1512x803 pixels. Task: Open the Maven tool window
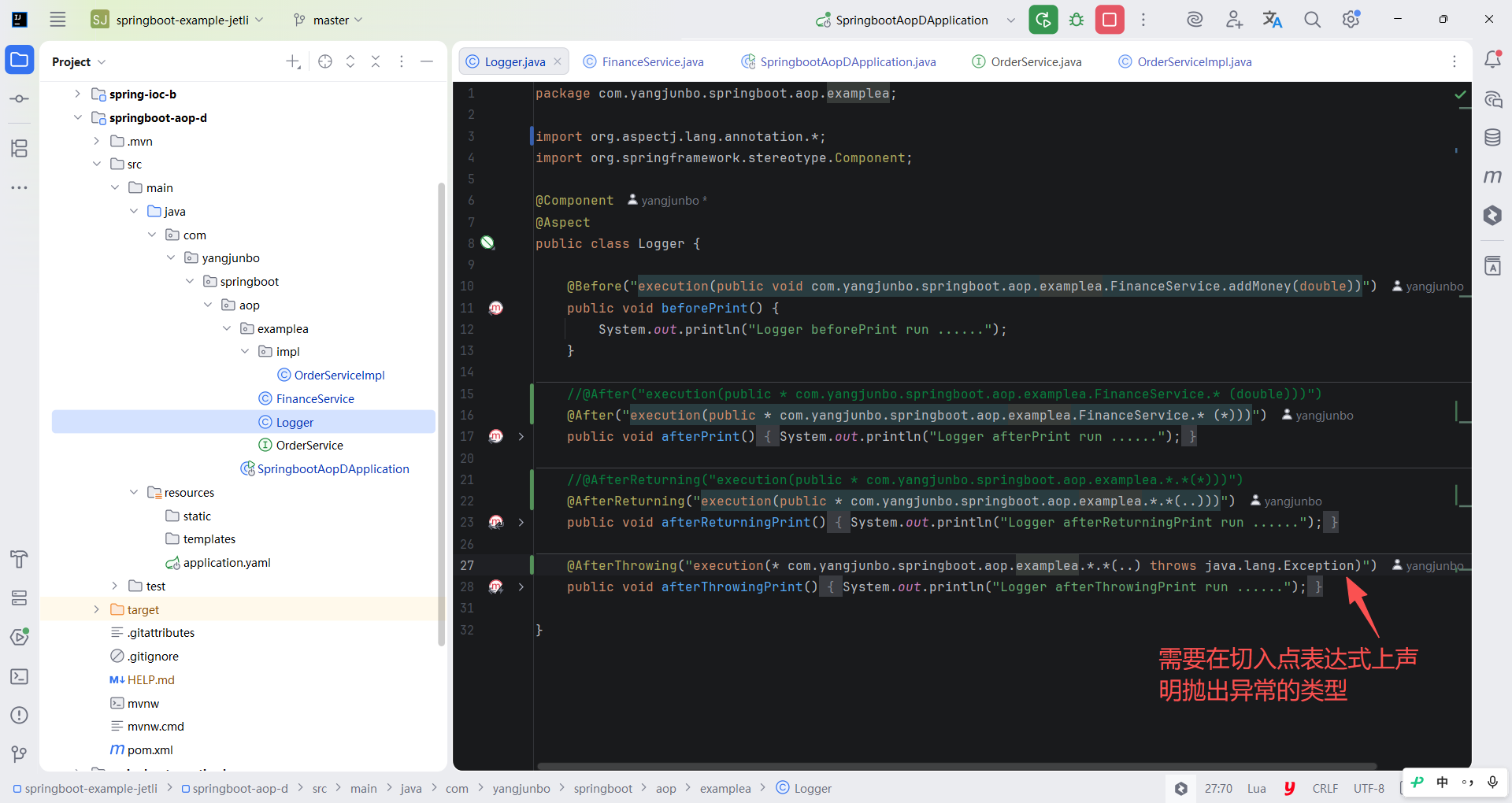pyautogui.click(x=1492, y=176)
